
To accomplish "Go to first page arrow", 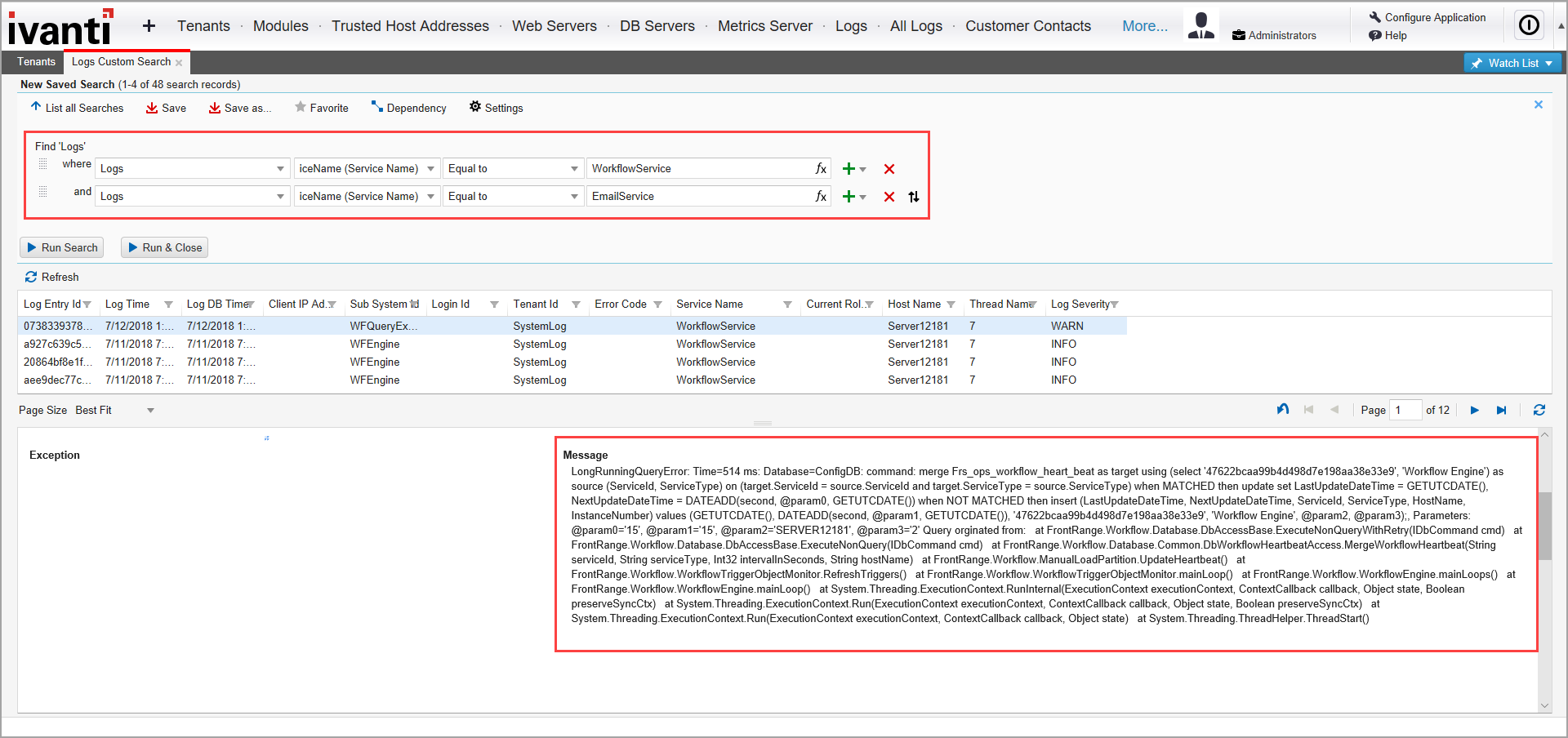I will (1309, 410).
